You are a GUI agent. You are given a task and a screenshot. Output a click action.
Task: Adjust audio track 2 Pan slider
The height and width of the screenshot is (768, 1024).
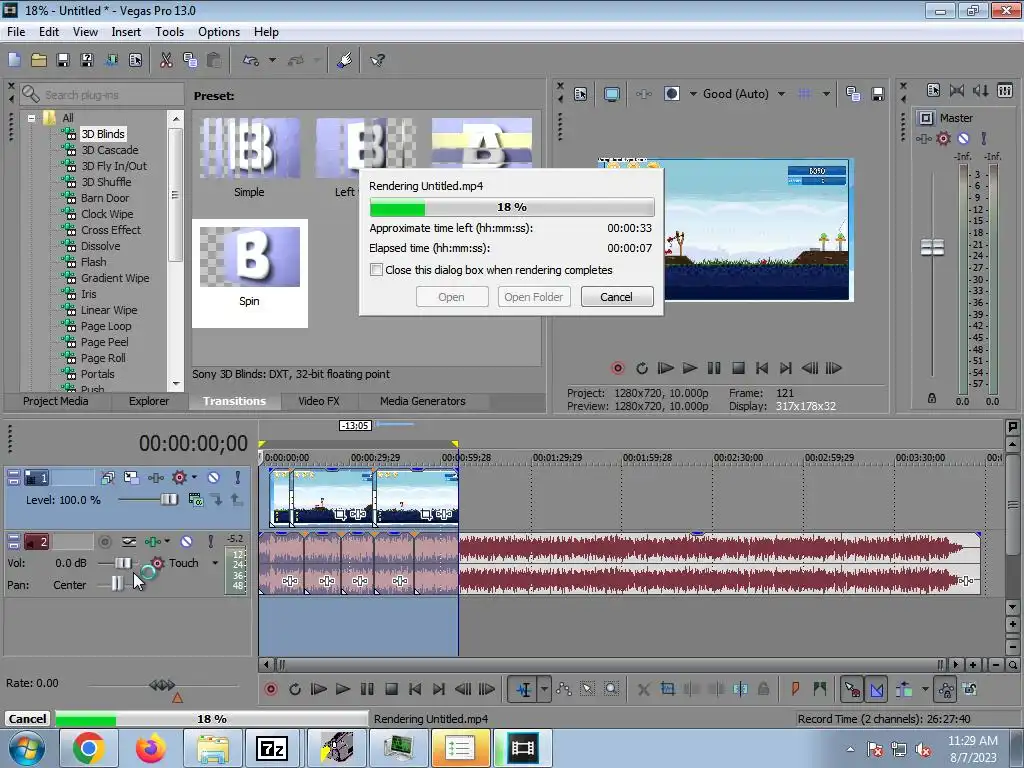[116, 583]
